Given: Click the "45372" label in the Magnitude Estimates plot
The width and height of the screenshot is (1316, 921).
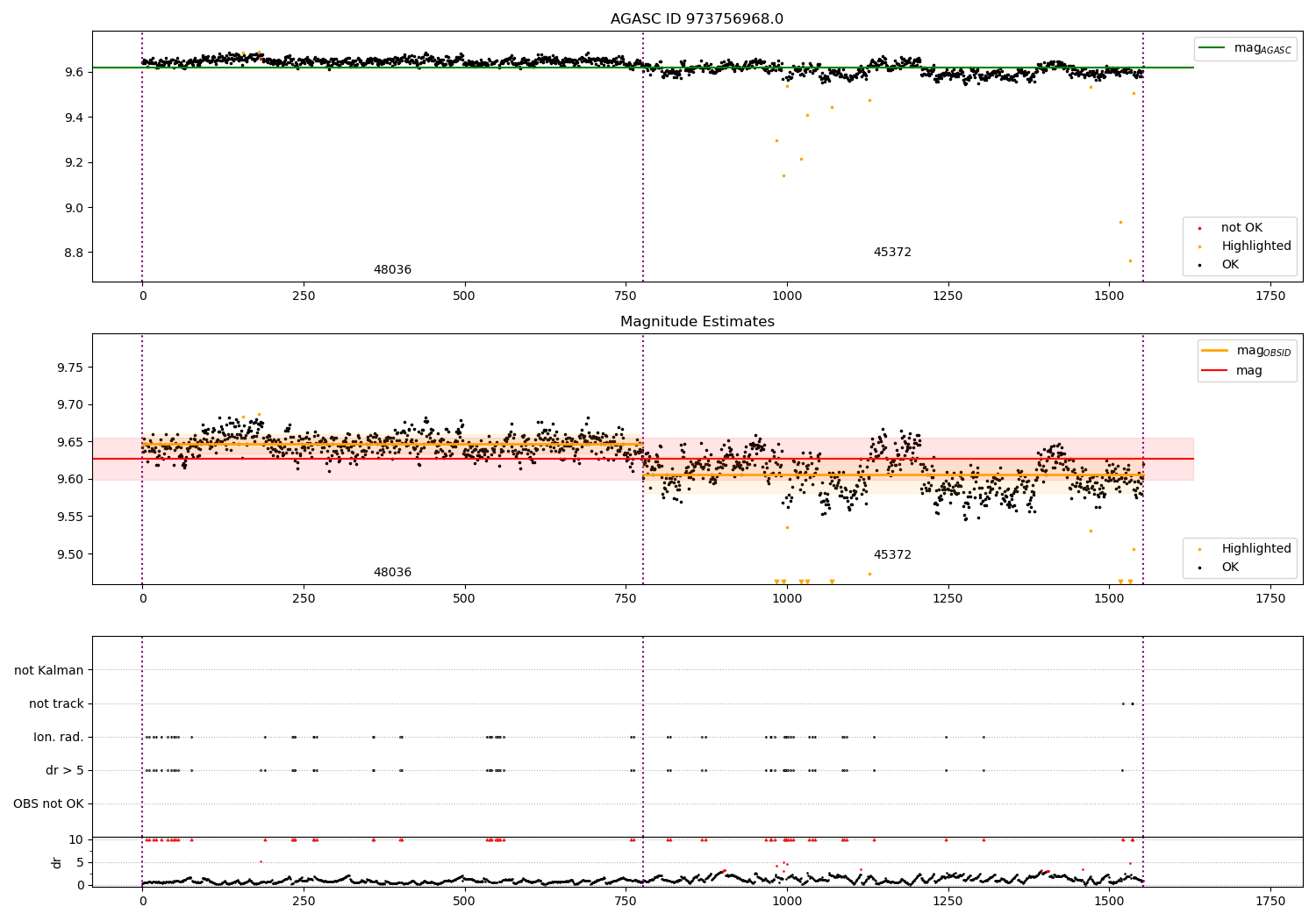Looking at the screenshot, I should point(892,555).
